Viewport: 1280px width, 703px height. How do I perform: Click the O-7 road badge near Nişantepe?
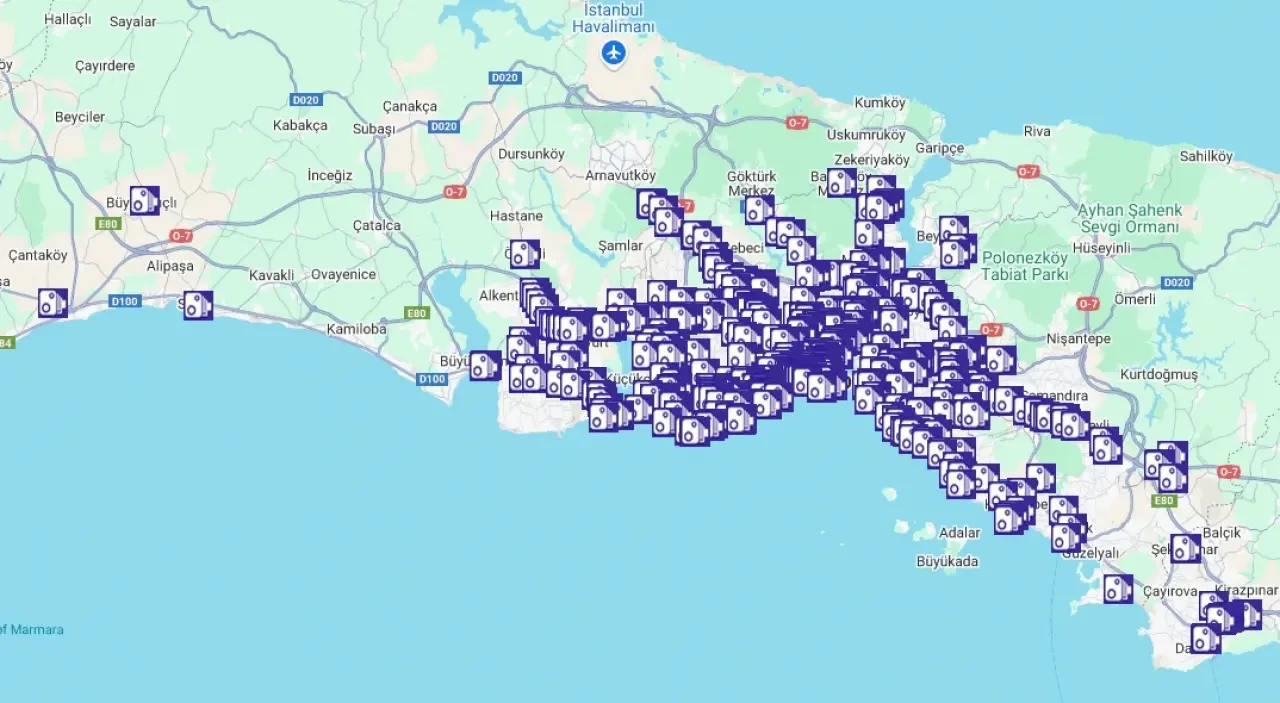pyautogui.click(x=1088, y=303)
